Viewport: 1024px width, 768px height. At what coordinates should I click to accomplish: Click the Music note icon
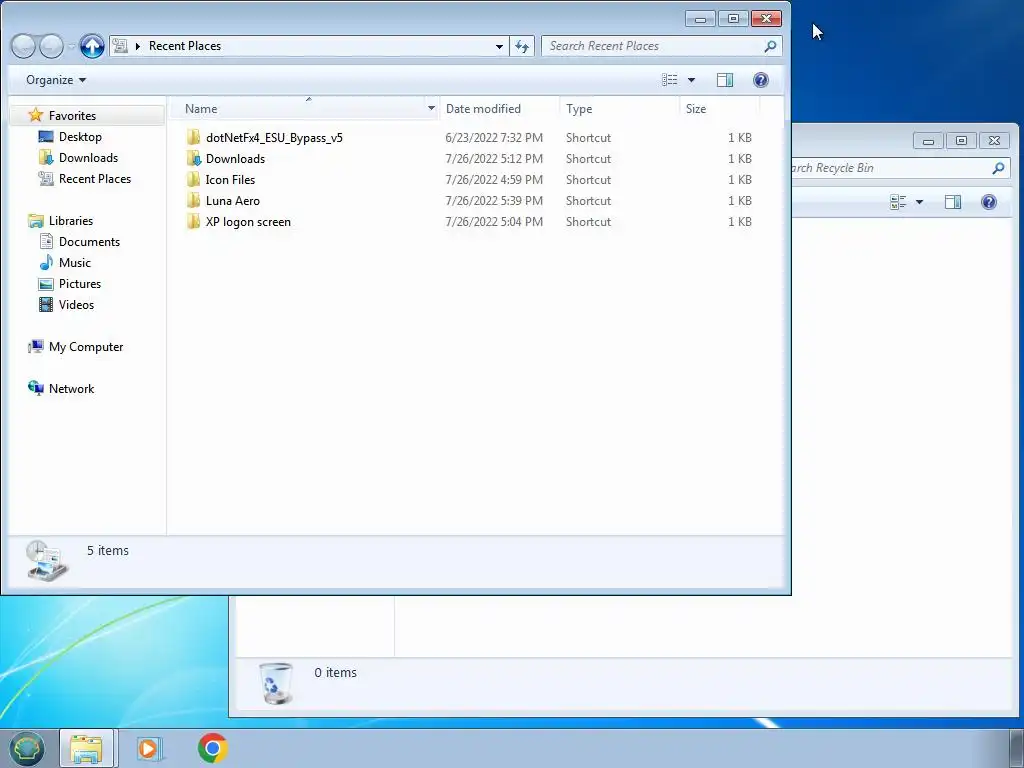tap(46, 263)
